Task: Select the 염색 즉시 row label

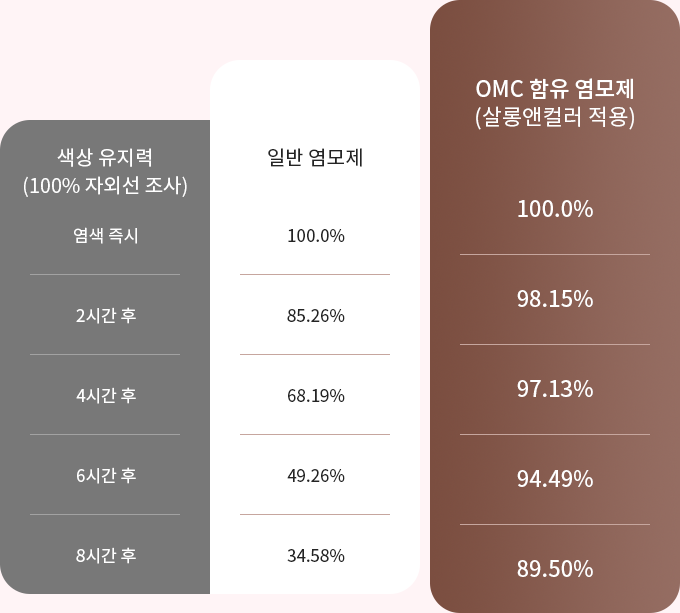Action: click(x=105, y=235)
